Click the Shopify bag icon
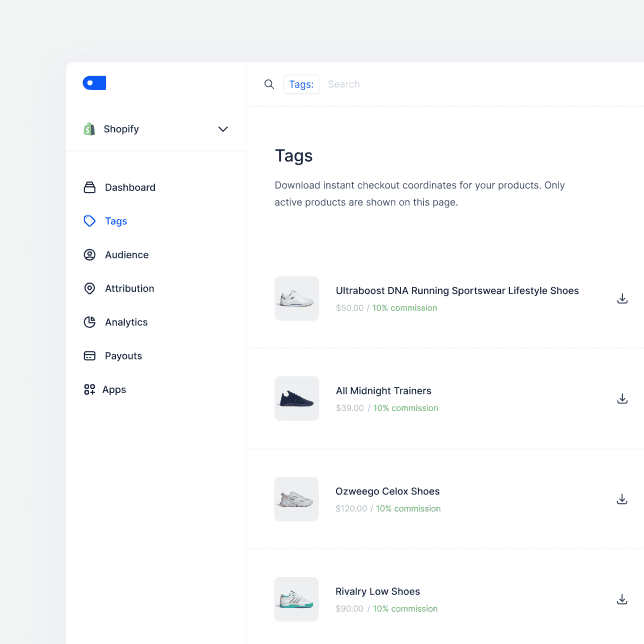 (x=89, y=129)
